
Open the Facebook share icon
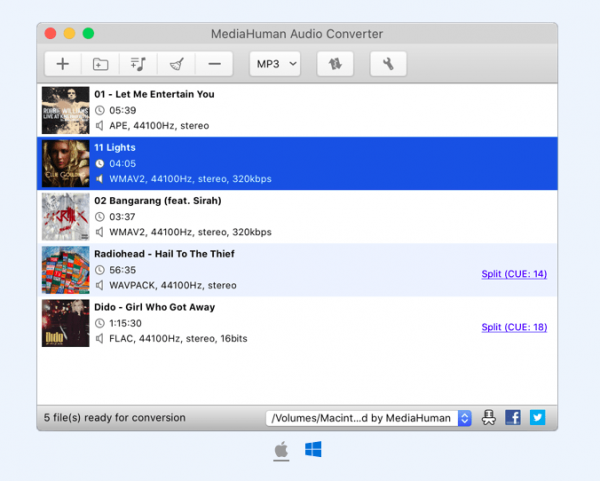pos(513,417)
